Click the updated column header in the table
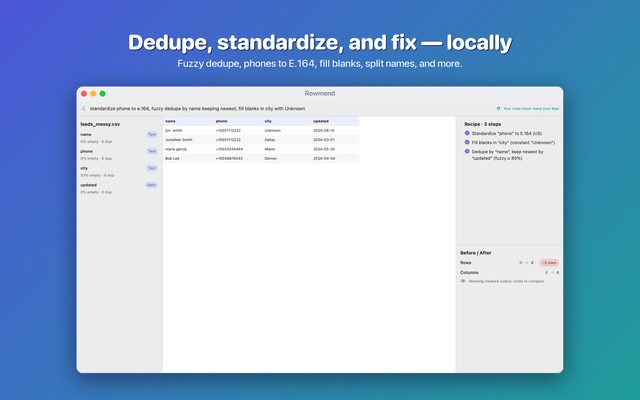Screen dimensions: 640x400 pyautogui.click(x=321, y=121)
